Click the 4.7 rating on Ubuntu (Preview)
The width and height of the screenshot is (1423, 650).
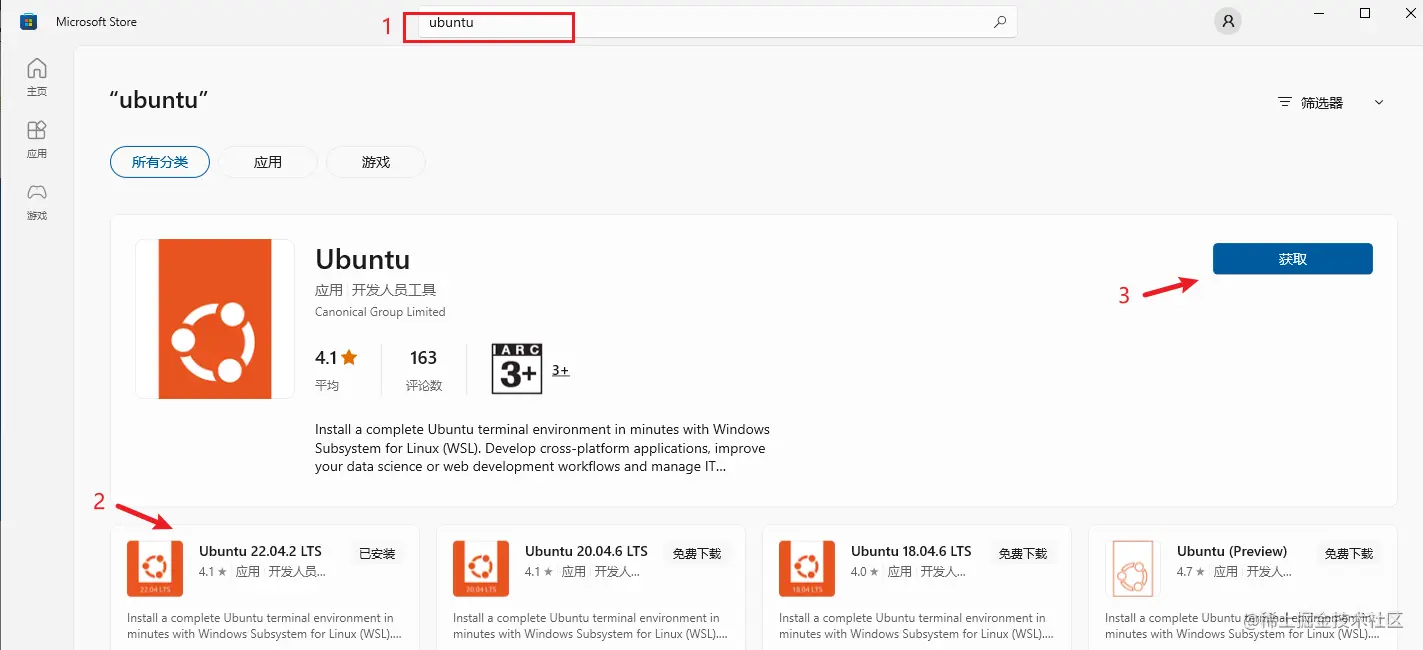tap(1192, 572)
